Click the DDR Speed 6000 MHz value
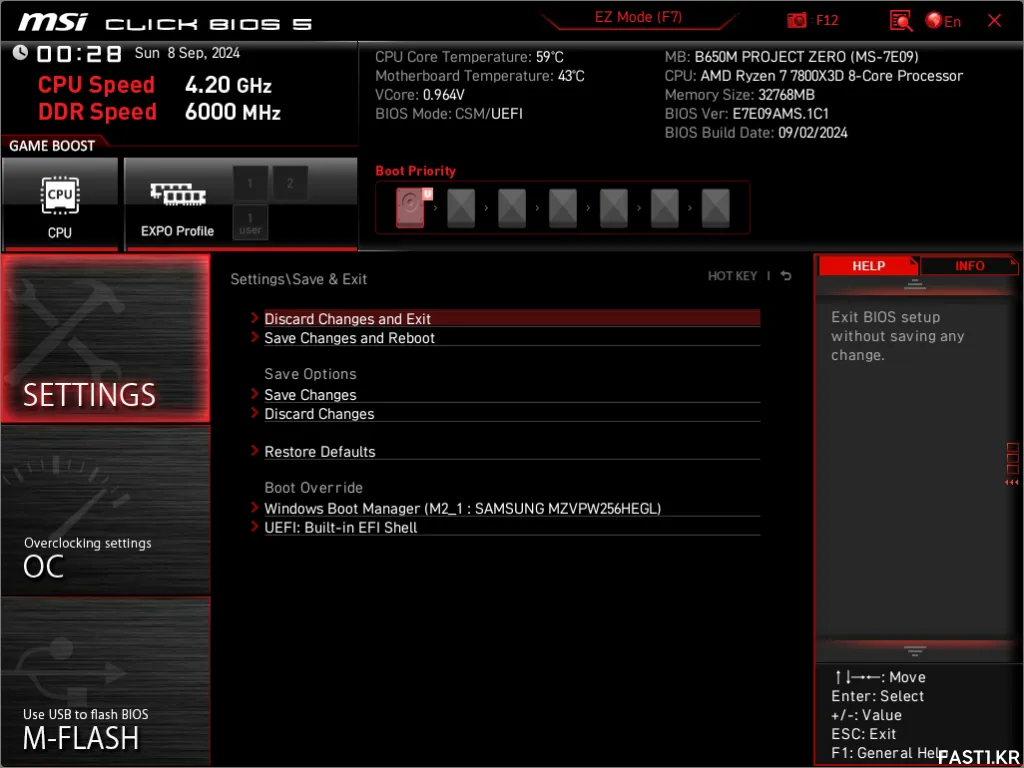This screenshot has width=1024, height=768. tap(232, 112)
